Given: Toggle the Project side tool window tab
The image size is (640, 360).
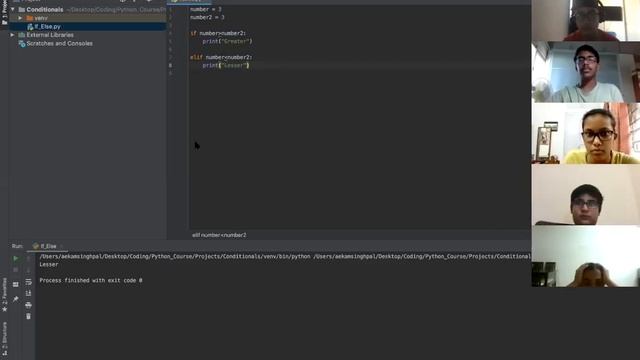Looking at the screenshot, I should point(4,12).
